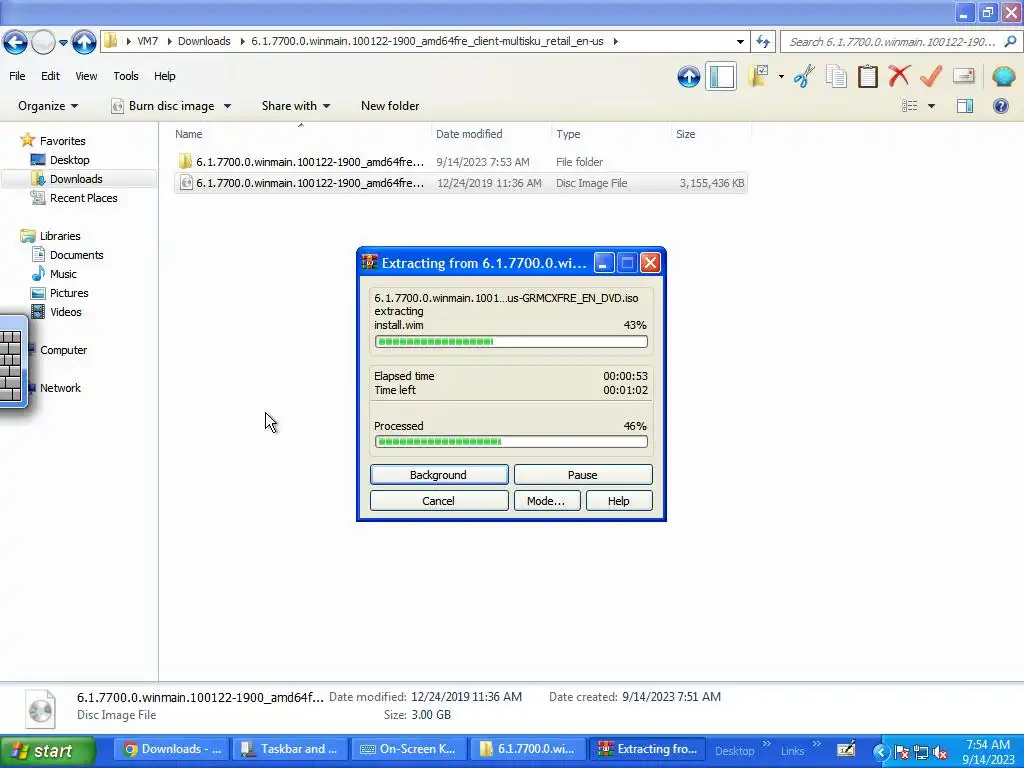
Task: Select VM7 in the address breadcrumb
Action: tap(148, 41)
